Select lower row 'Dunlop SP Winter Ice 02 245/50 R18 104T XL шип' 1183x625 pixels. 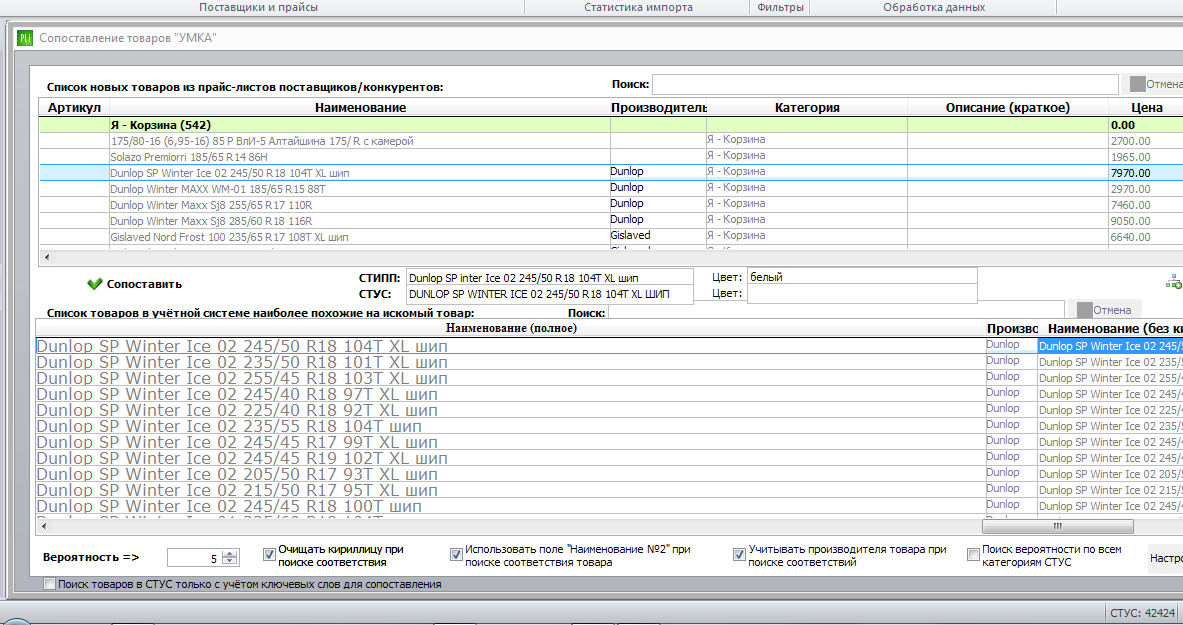pyautogui.click(x=610, y=346)
